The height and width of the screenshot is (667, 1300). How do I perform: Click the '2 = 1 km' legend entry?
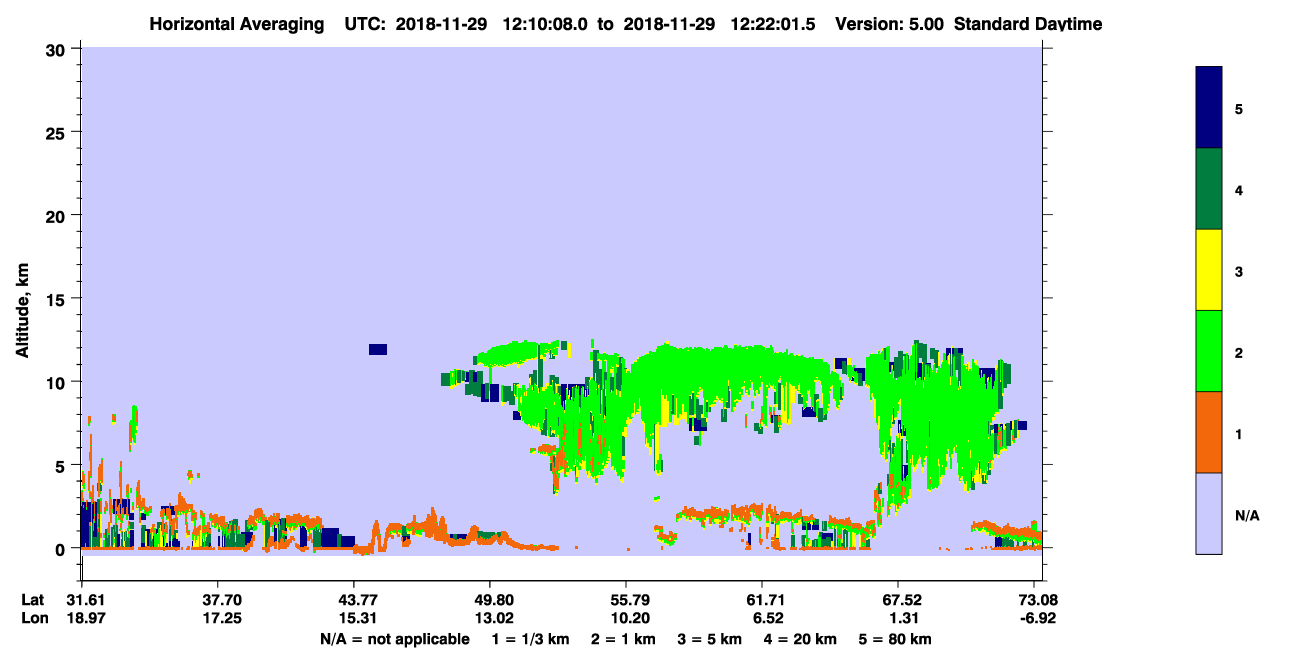coord(624,639)
